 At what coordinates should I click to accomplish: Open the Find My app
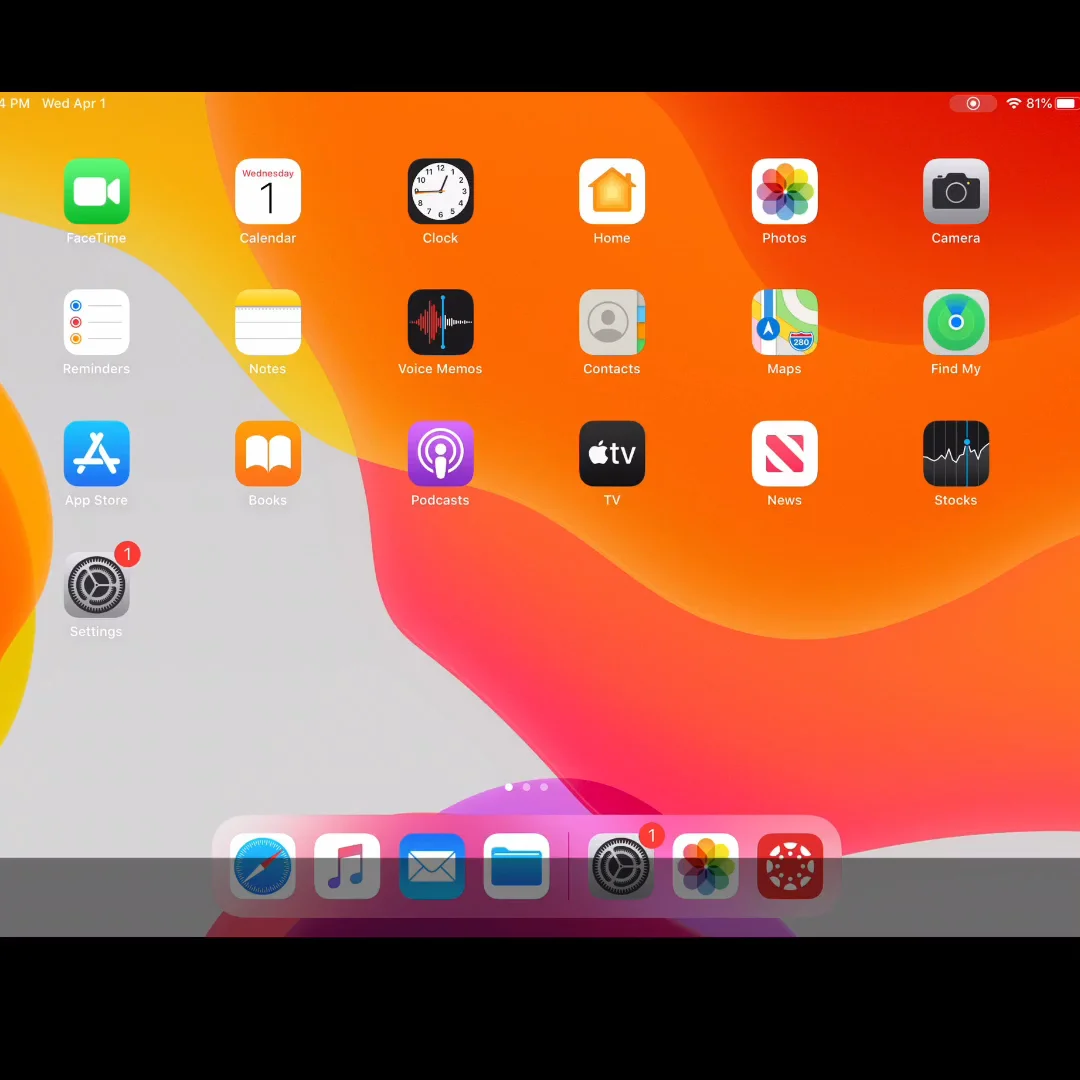pos(955,322)
